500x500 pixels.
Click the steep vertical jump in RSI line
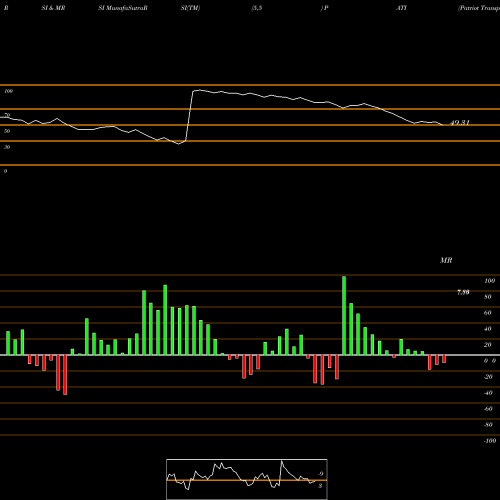[x=189, y=116]
